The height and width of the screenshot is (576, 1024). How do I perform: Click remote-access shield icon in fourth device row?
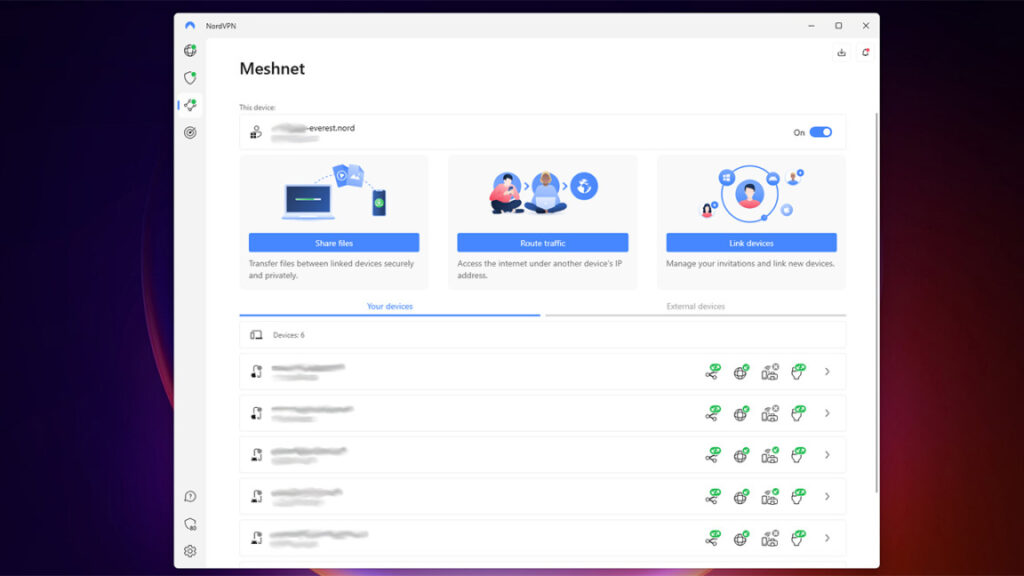click(x=798, y=497)
